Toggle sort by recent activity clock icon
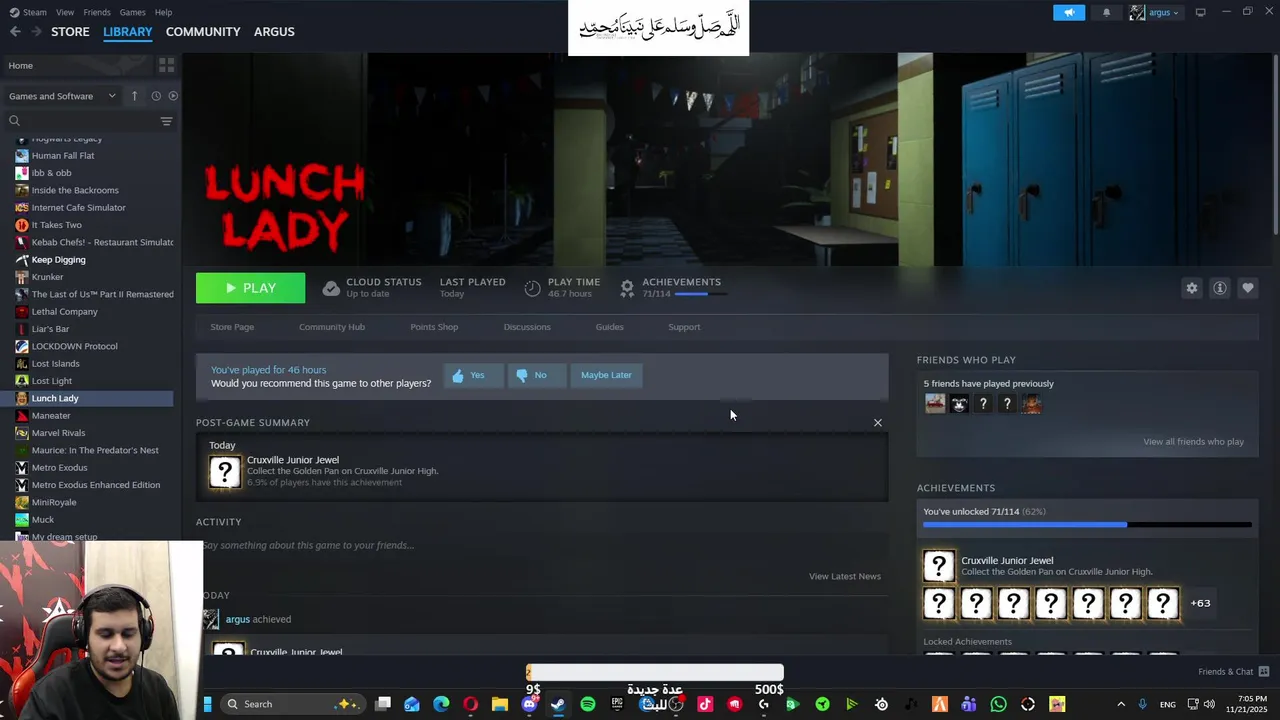This screenshot has width=1280, height=720. [156, 96]
